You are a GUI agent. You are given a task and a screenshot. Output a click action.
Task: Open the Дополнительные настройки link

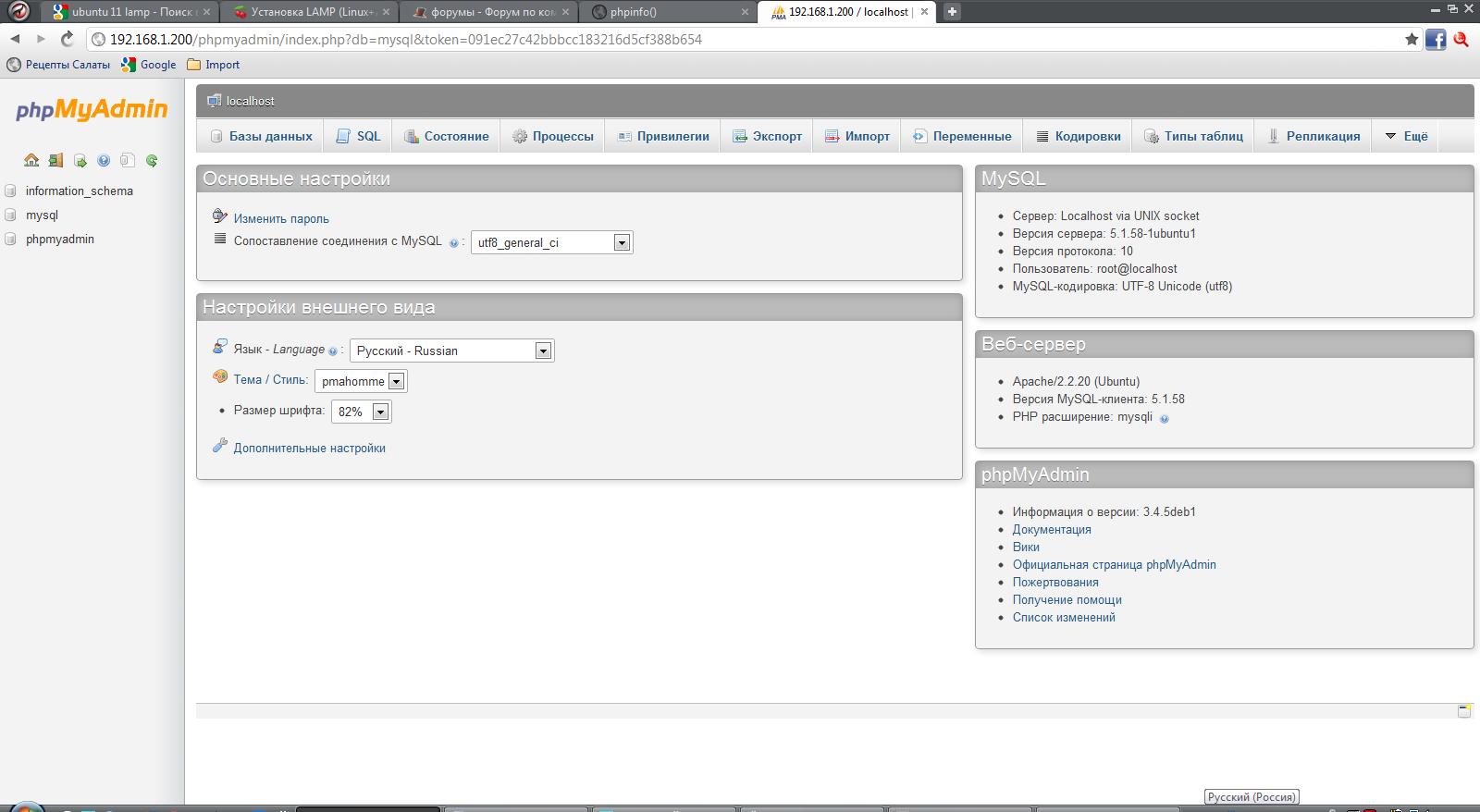(310, 448)
